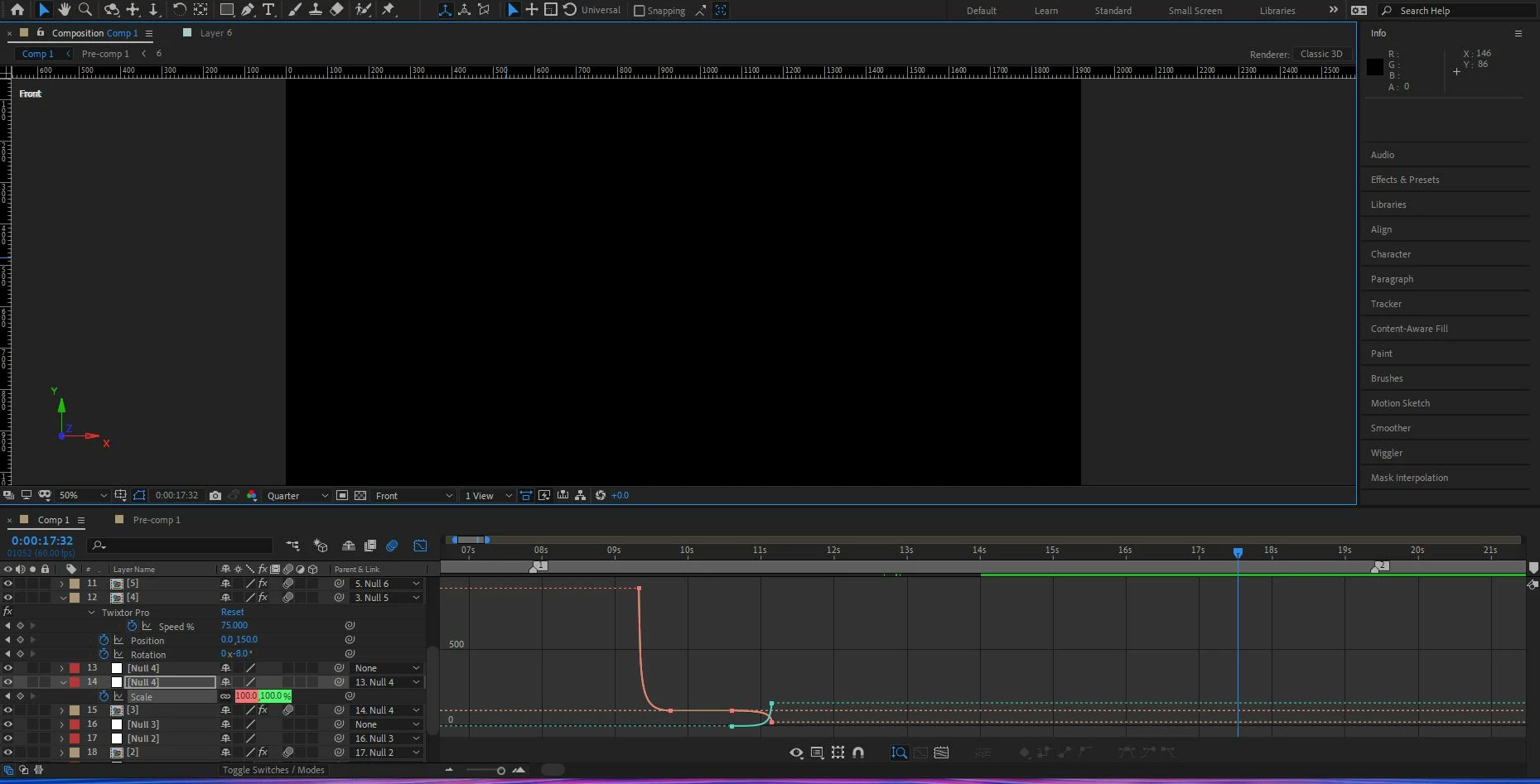This screenshot has height=784, width=1540.
Task: Expand layer 11 [5] properties
Action: point(61,584)
